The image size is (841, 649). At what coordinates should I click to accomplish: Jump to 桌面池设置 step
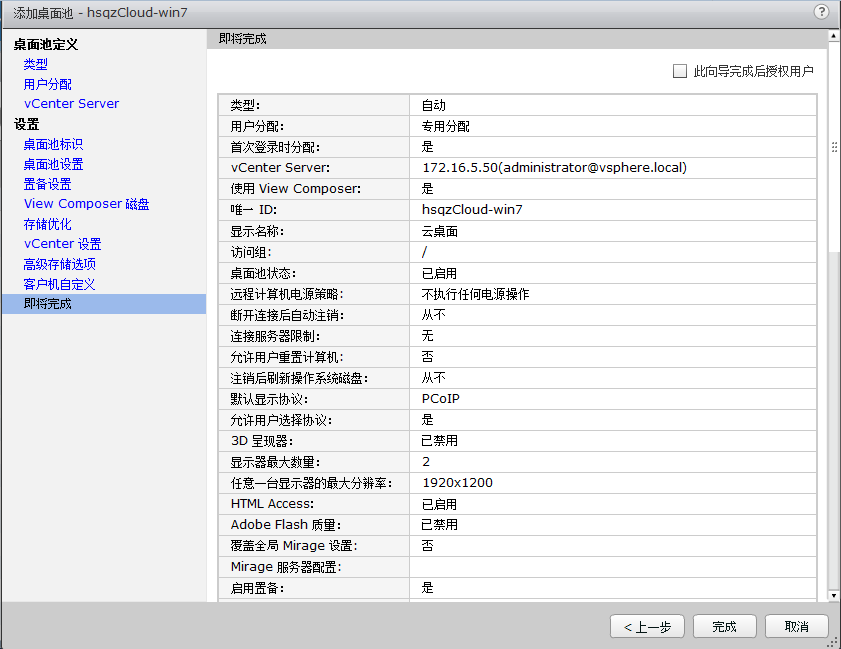click(x=53, y=164)
